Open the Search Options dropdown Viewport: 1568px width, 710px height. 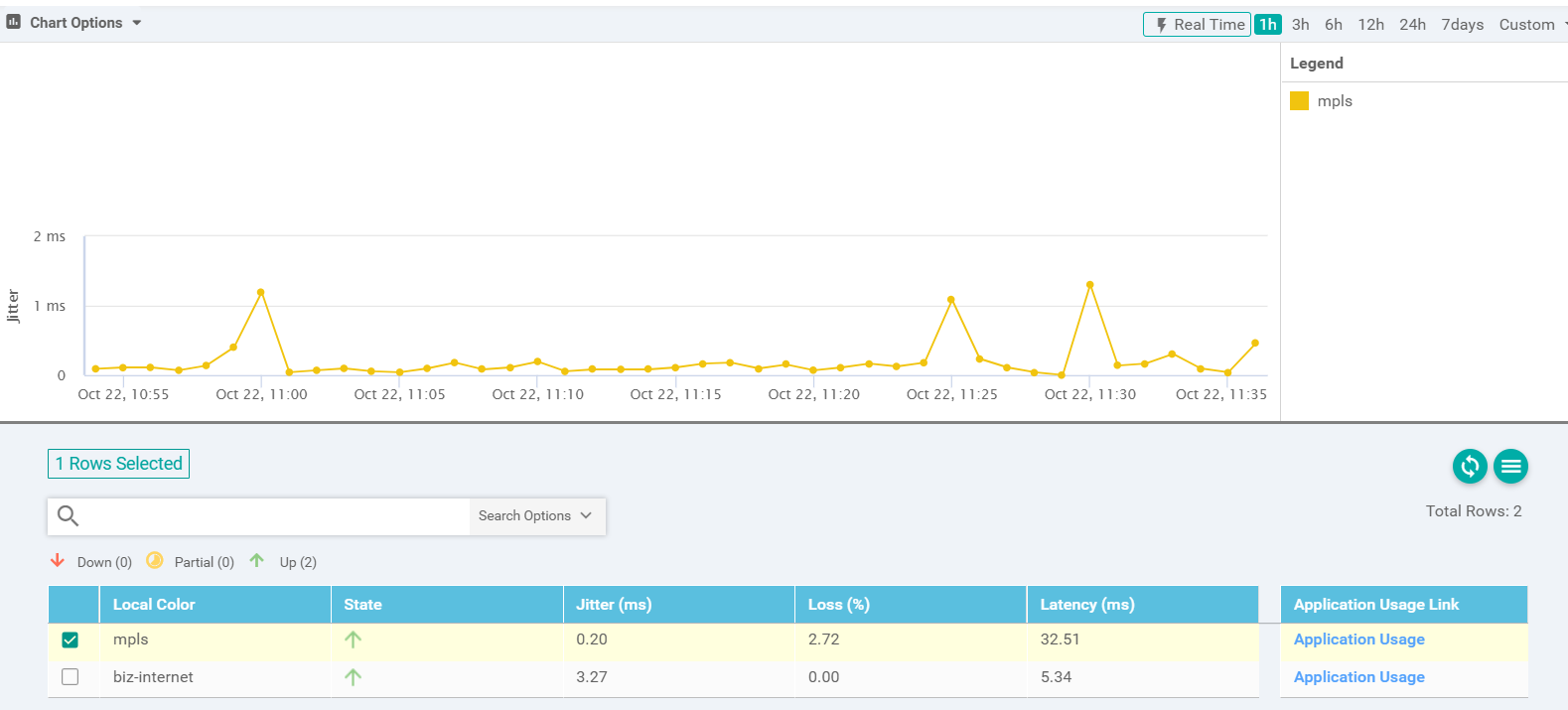(x=536, y=516)
